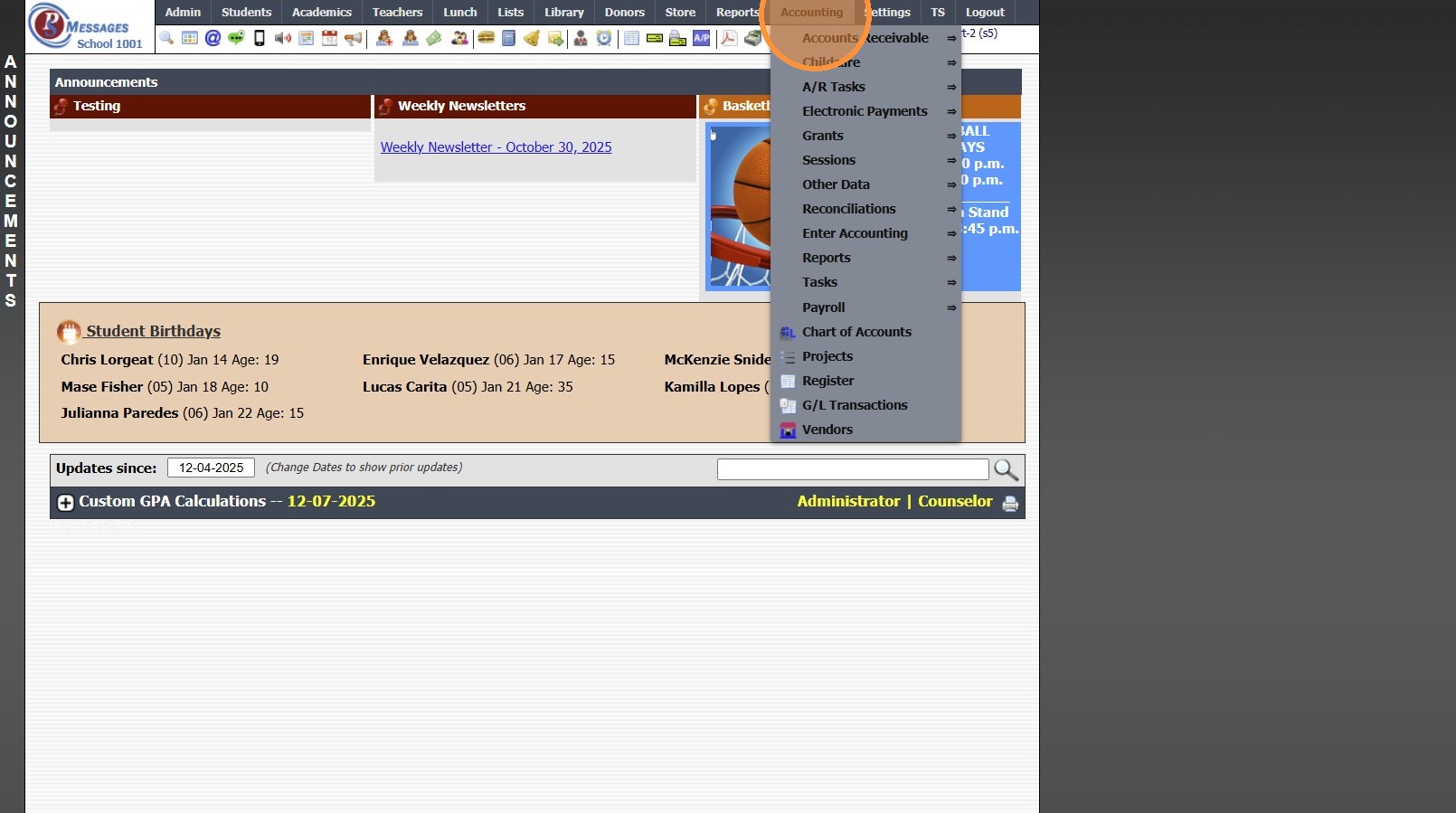1456x813 pixels.
Task: Open the Lunch menu
Action: tap(460, 13)
